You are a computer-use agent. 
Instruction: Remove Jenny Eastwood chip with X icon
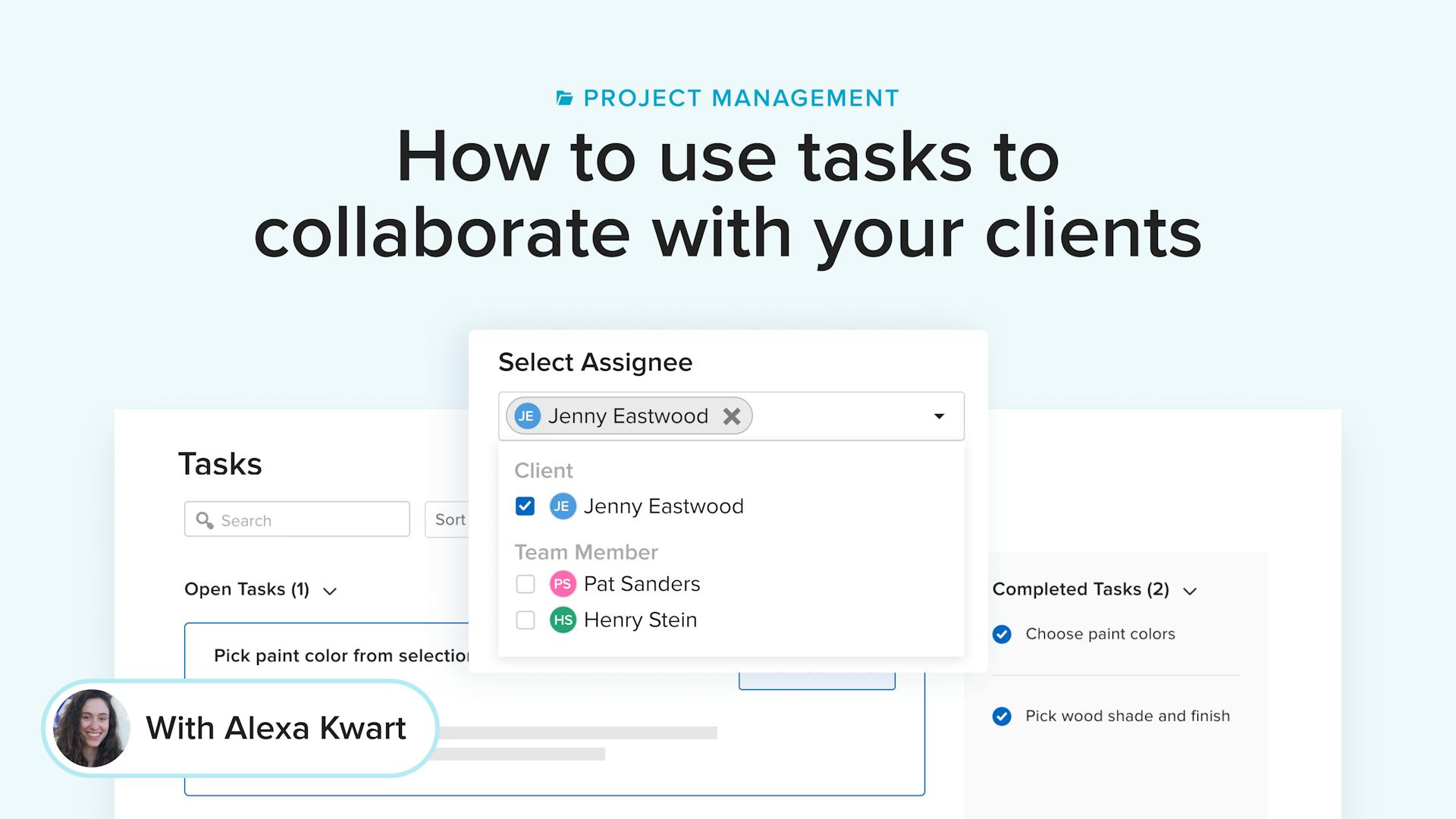[731, 416]
